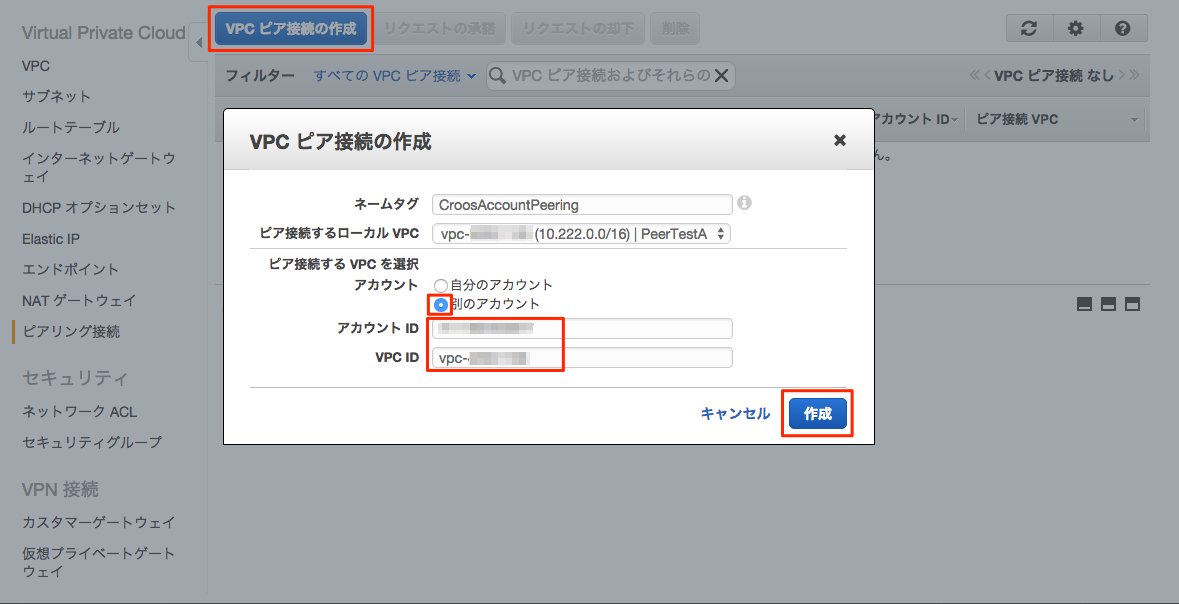This screenshot has width=1179, height=604.
Task: Open VPC in the sidebar
Action: pyautogui.click(x=36, y=66)
